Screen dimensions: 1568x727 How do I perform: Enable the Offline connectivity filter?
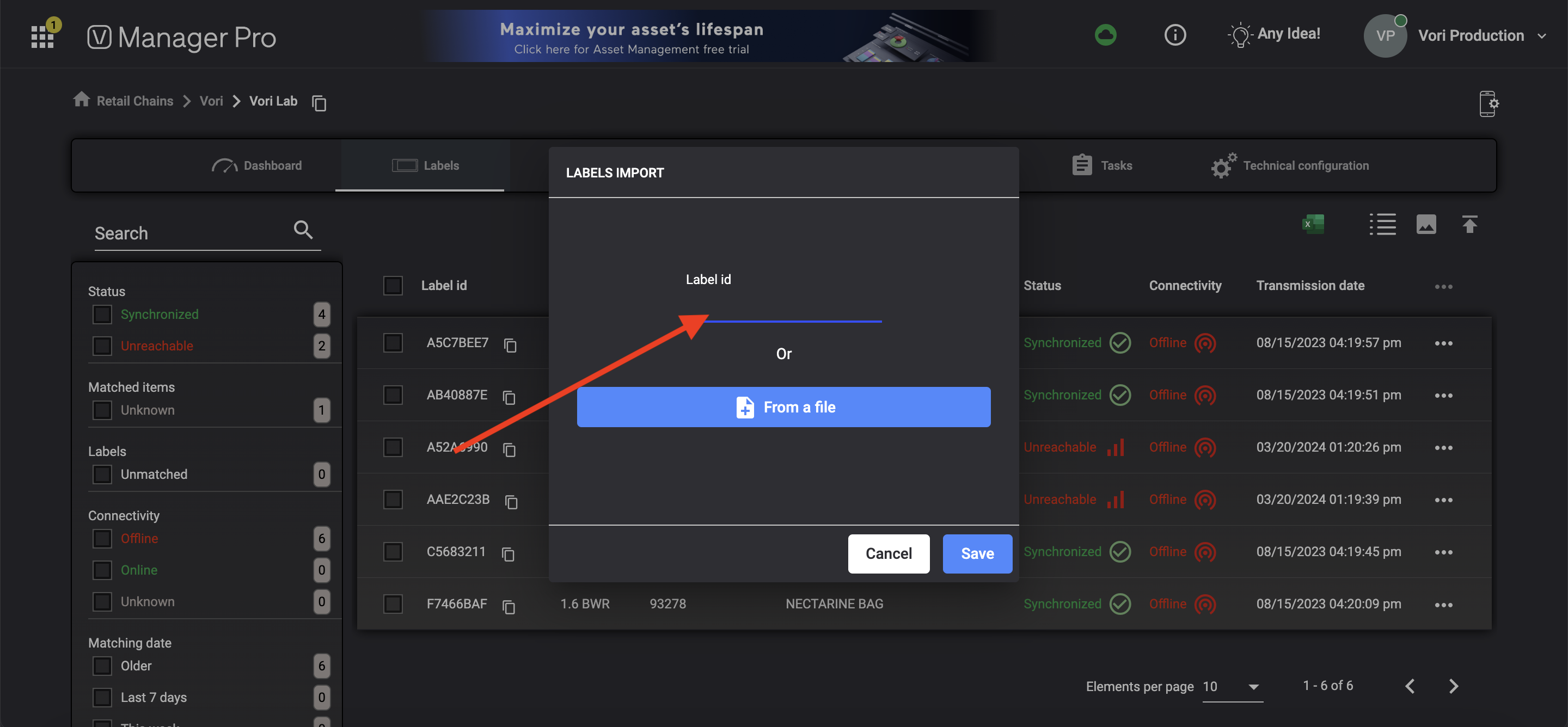point(102,538)
